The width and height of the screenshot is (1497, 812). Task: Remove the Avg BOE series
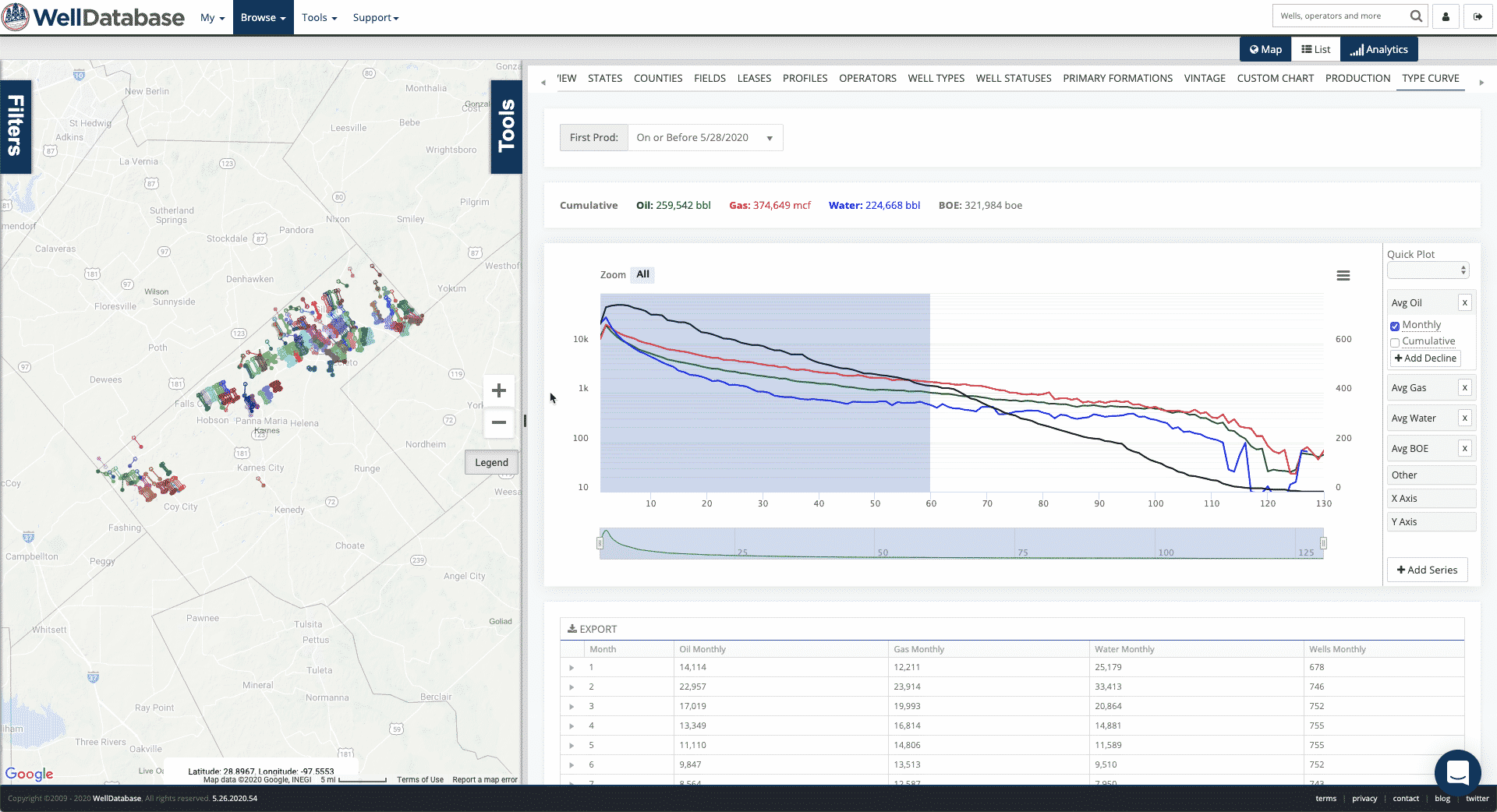tap(1464, 448)
